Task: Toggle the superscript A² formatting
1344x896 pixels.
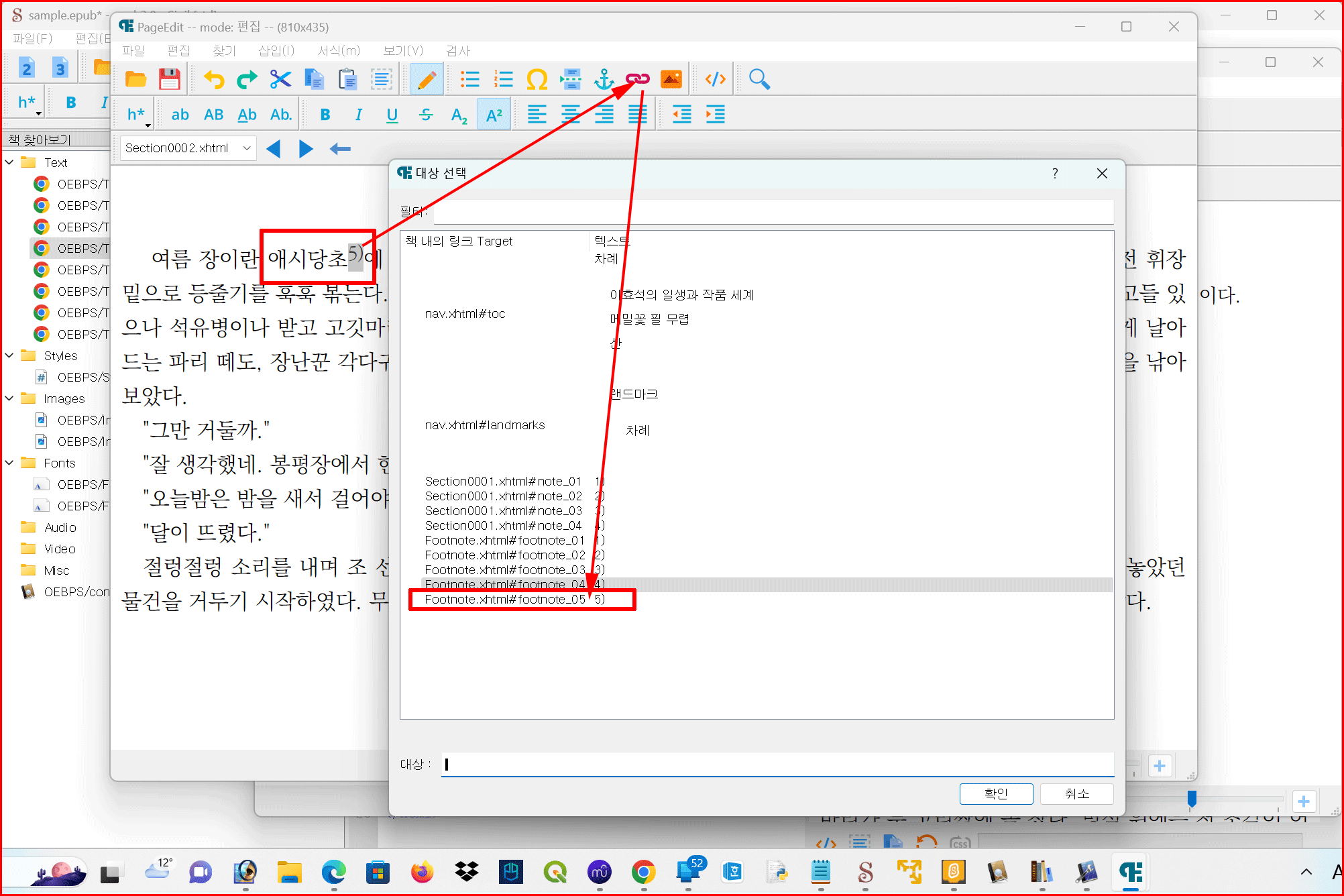Action: pos(494,115)
